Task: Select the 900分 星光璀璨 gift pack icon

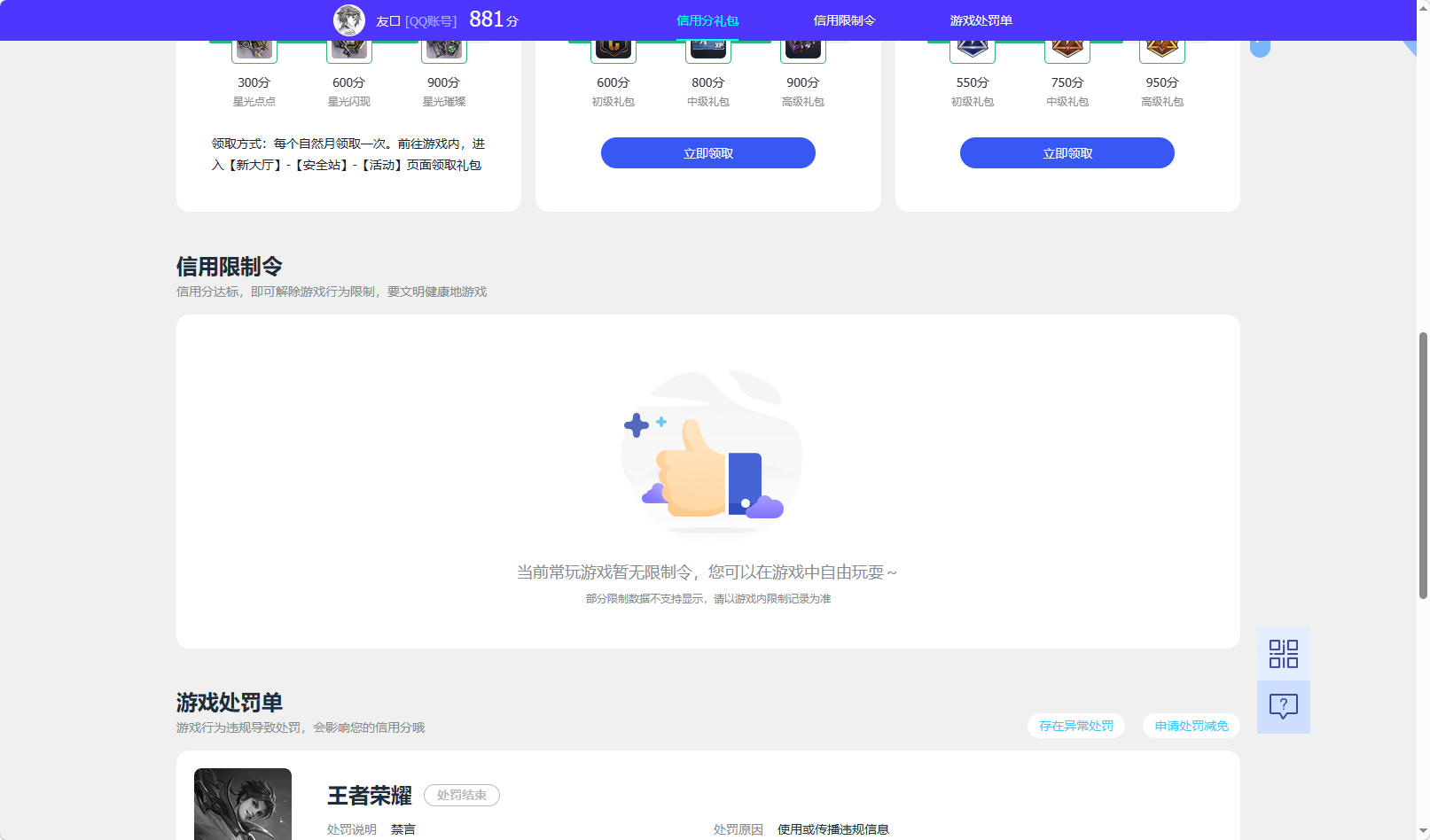Action: click(x=443, y=49)
